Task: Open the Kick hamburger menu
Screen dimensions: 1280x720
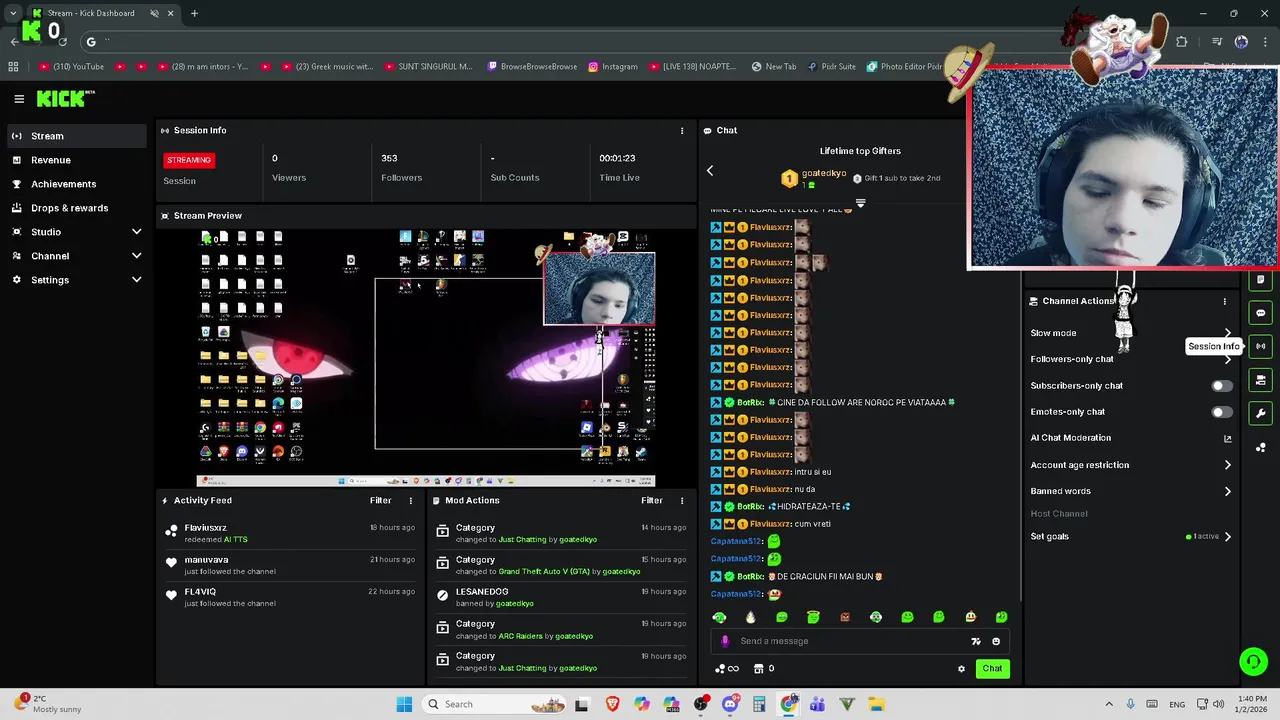Action: (x=19, y=98)
